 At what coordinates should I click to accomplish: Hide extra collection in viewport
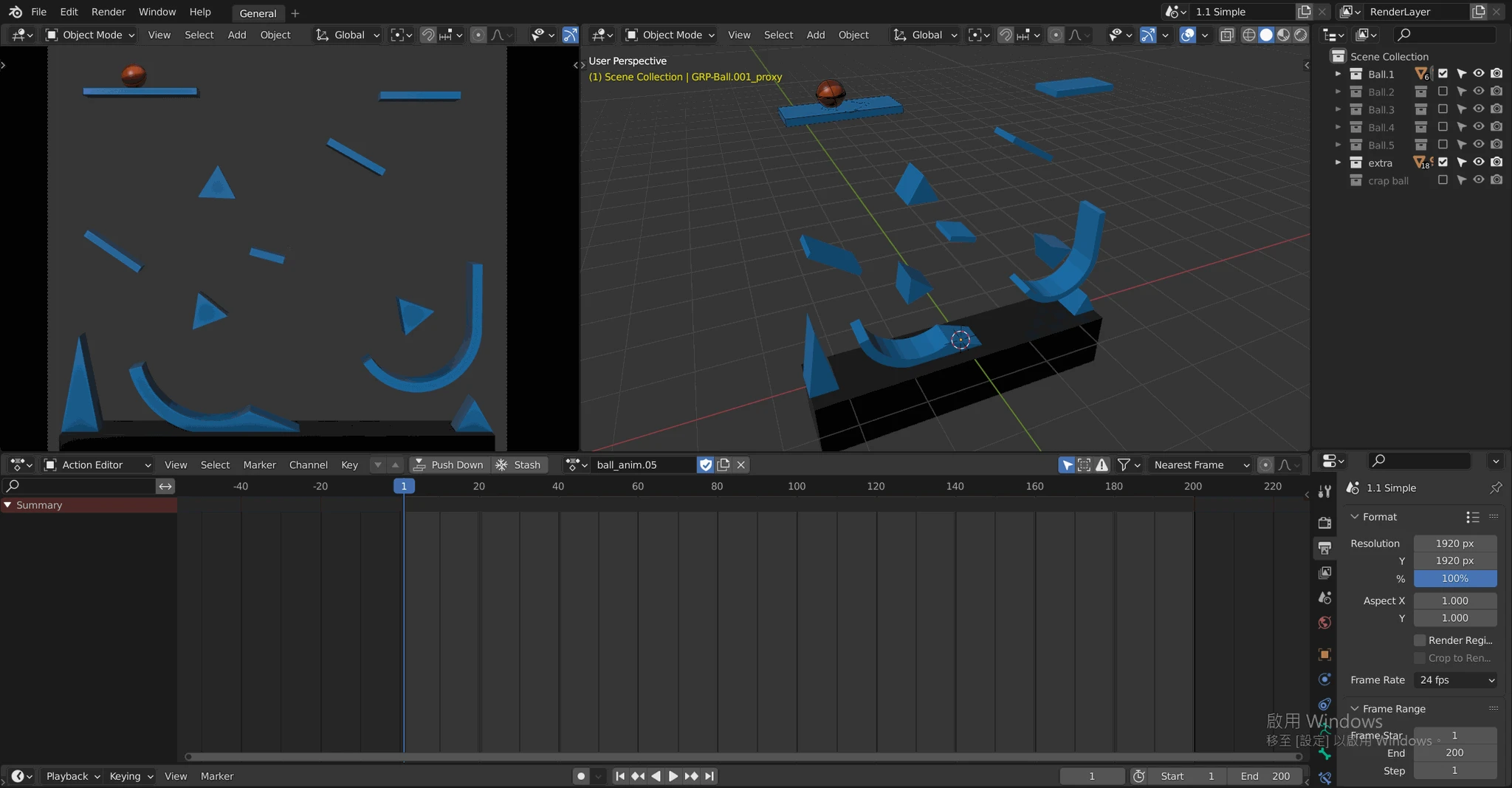click(1478, 162)
